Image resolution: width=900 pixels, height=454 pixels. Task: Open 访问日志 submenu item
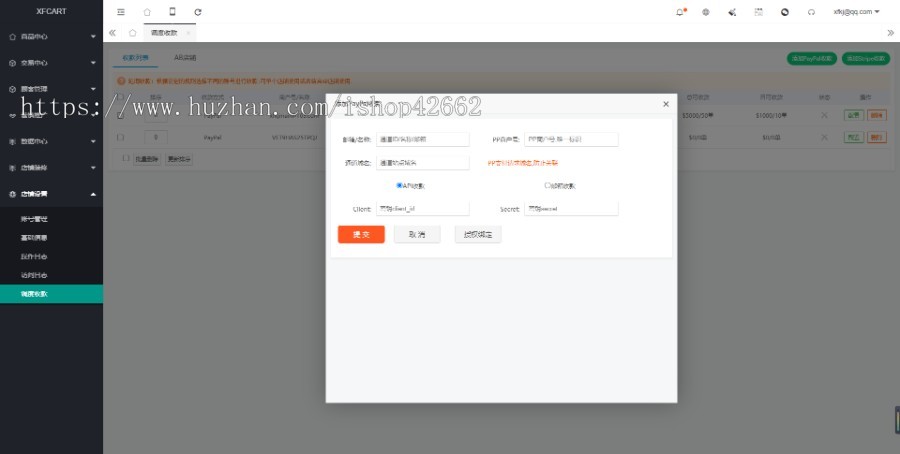34,275
